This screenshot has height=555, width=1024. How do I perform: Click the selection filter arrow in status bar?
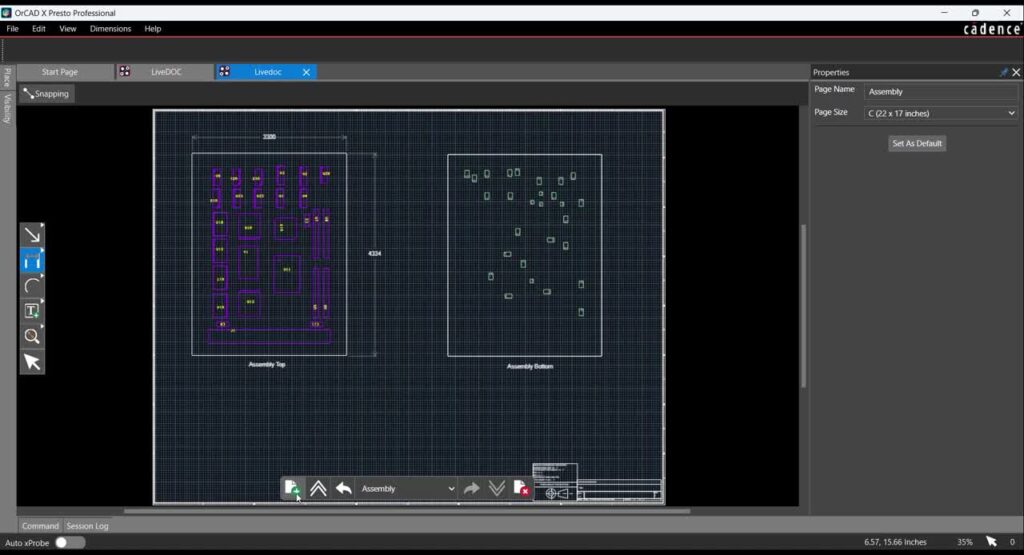[x=991, y=541]
